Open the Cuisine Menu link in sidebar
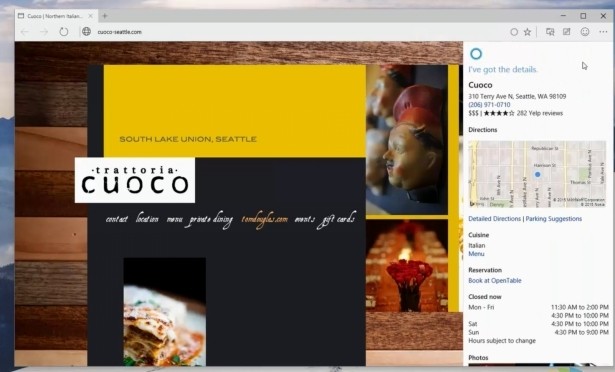Screen dimensions: 615x372 tap(476, 254)
